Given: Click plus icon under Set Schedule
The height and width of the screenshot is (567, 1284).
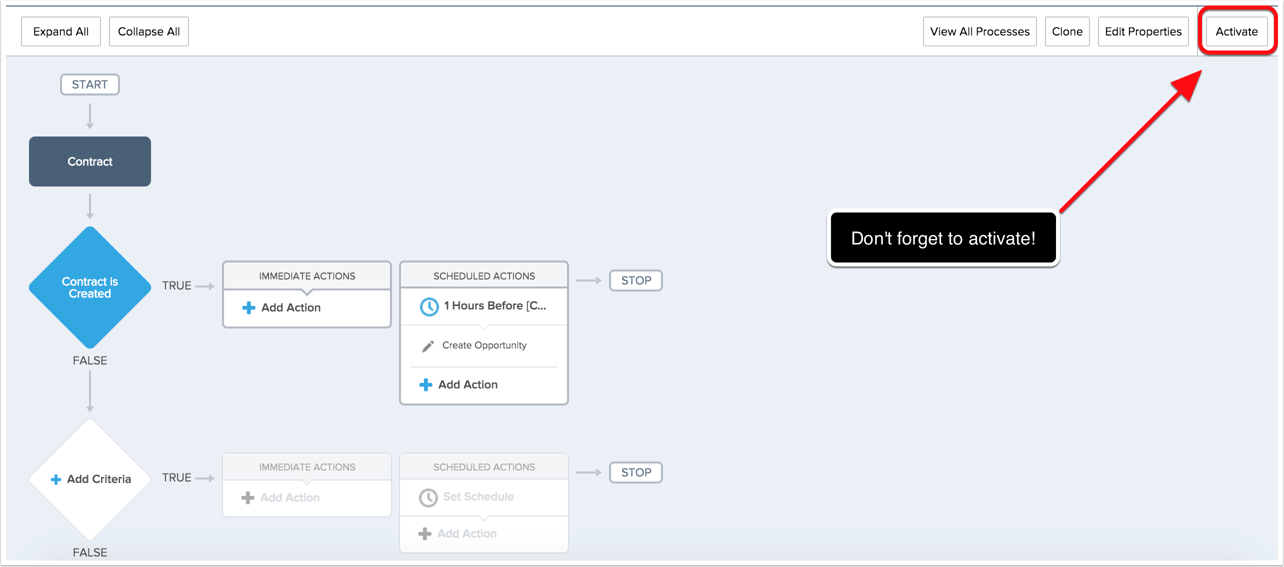Looking at the screenshot, I should point(425,534).
